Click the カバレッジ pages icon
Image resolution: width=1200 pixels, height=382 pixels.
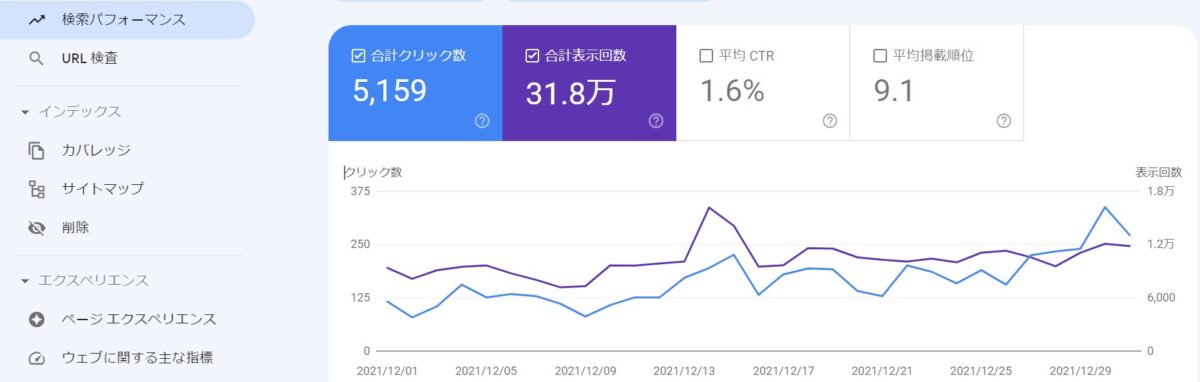[37, 150]
